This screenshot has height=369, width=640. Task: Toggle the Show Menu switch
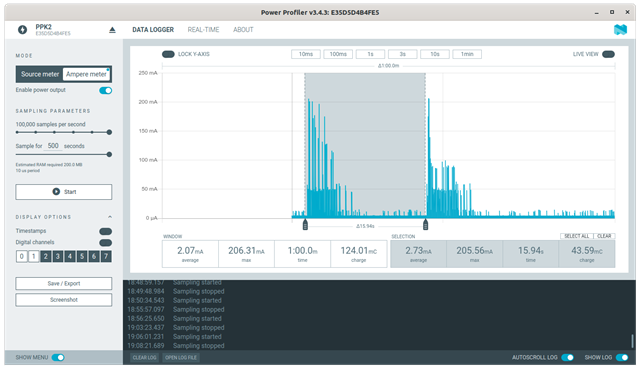pyautogui.click(x=58, y=358)
